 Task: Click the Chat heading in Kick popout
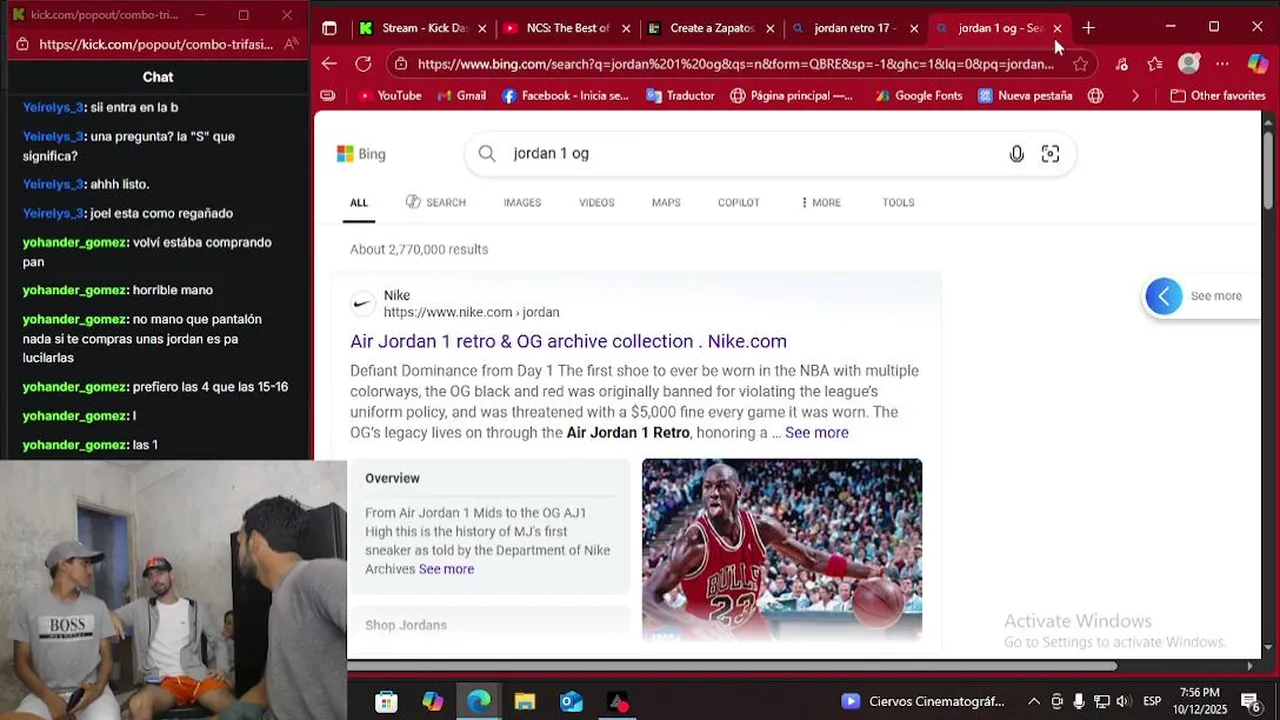point(158,77)
